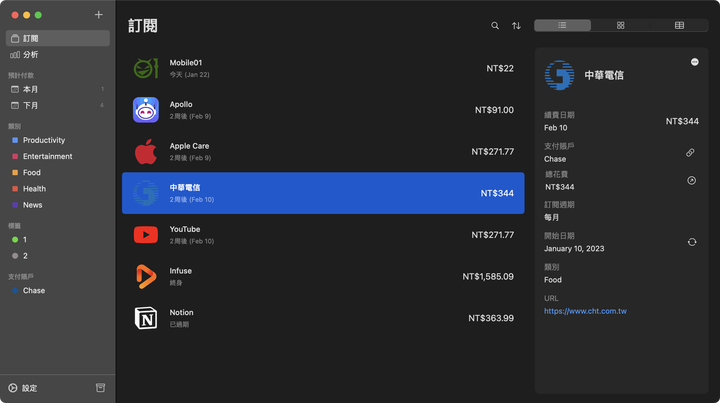The width and height of the screenshot is (720, 403).
Task: Switch to list view layout
Action: coord(562,25)
